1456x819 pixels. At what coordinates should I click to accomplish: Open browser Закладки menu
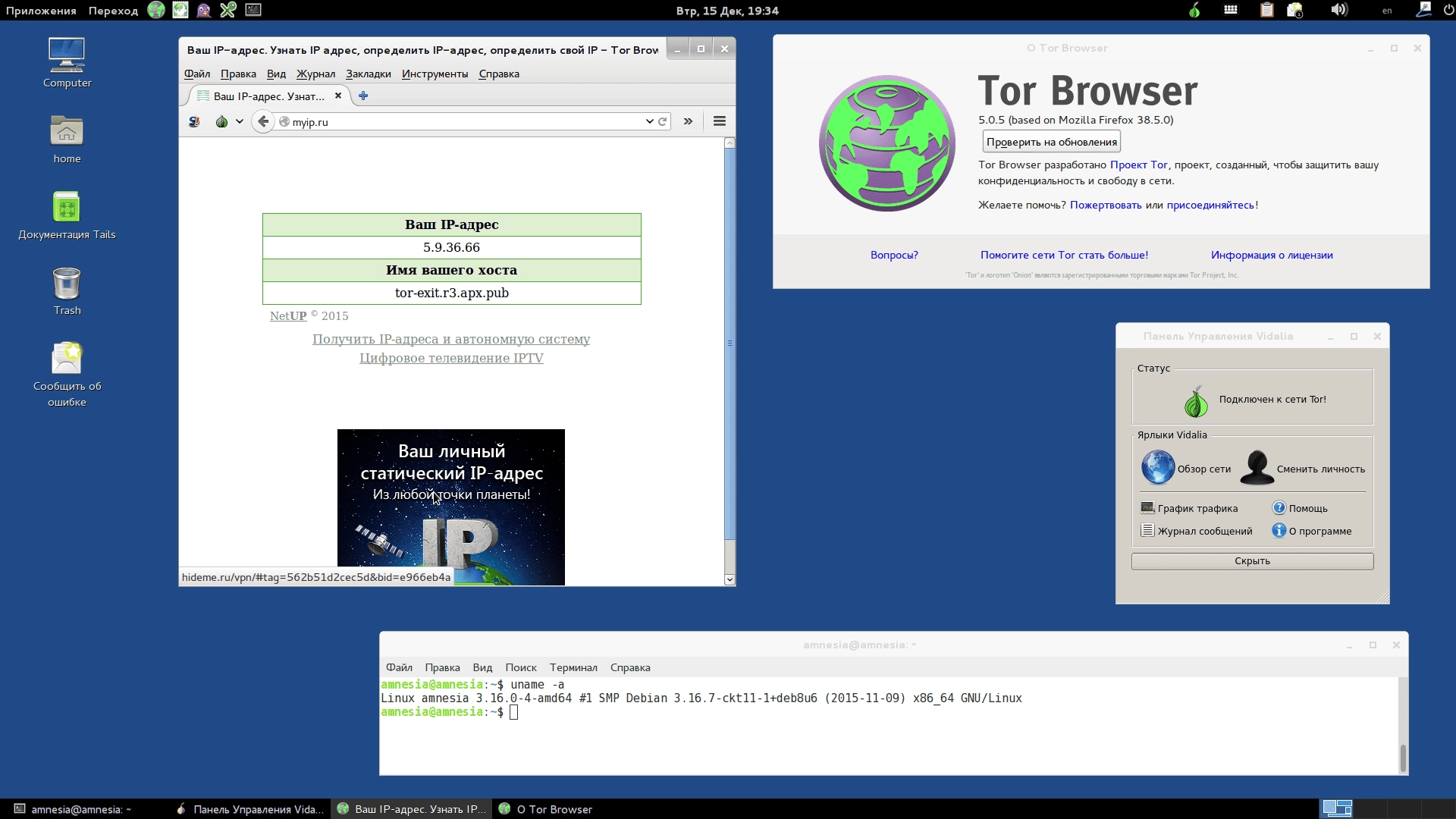pyautogui.click(x=369, y=74)
